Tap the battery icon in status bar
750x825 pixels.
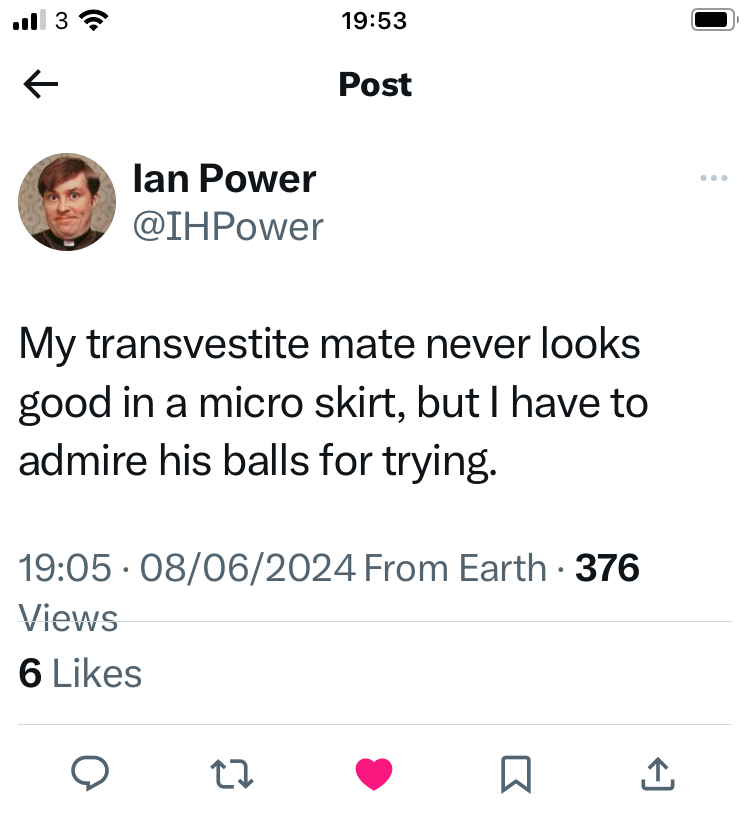pyautogui.click(x=712, y=20)
